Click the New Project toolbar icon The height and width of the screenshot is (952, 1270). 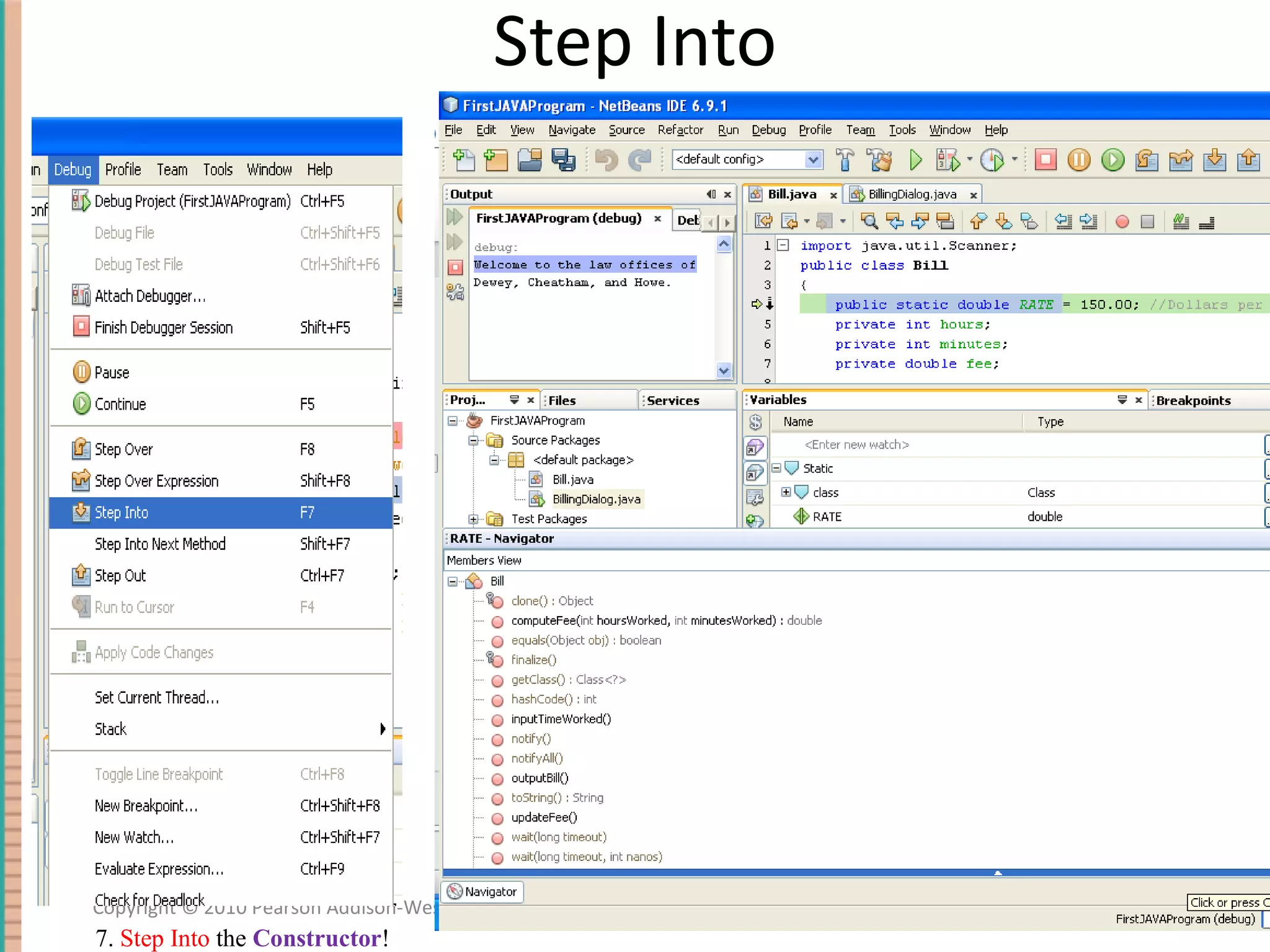click(x=495, y=160)
